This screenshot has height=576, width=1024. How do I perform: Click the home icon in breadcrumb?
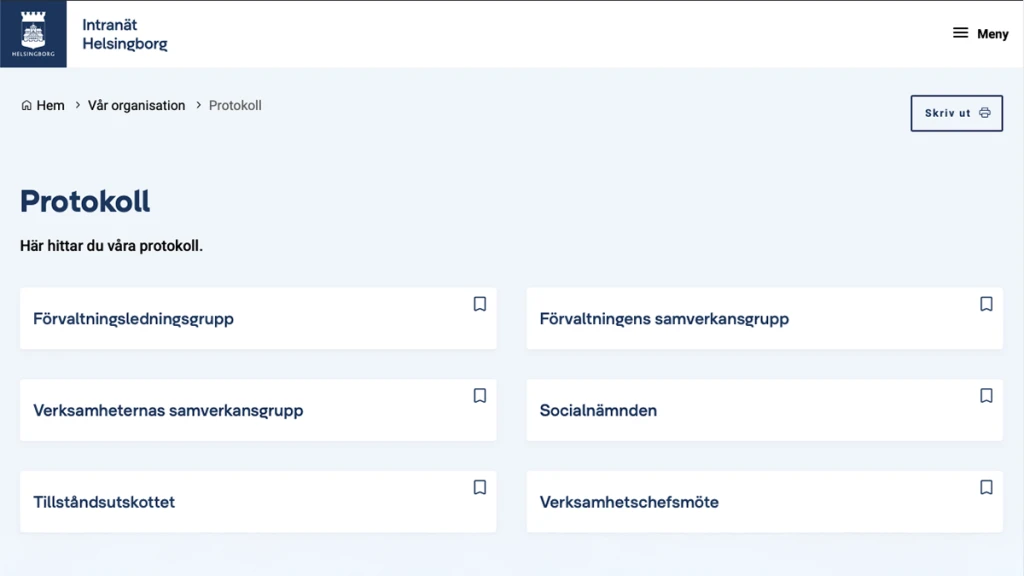coord(26,105)
